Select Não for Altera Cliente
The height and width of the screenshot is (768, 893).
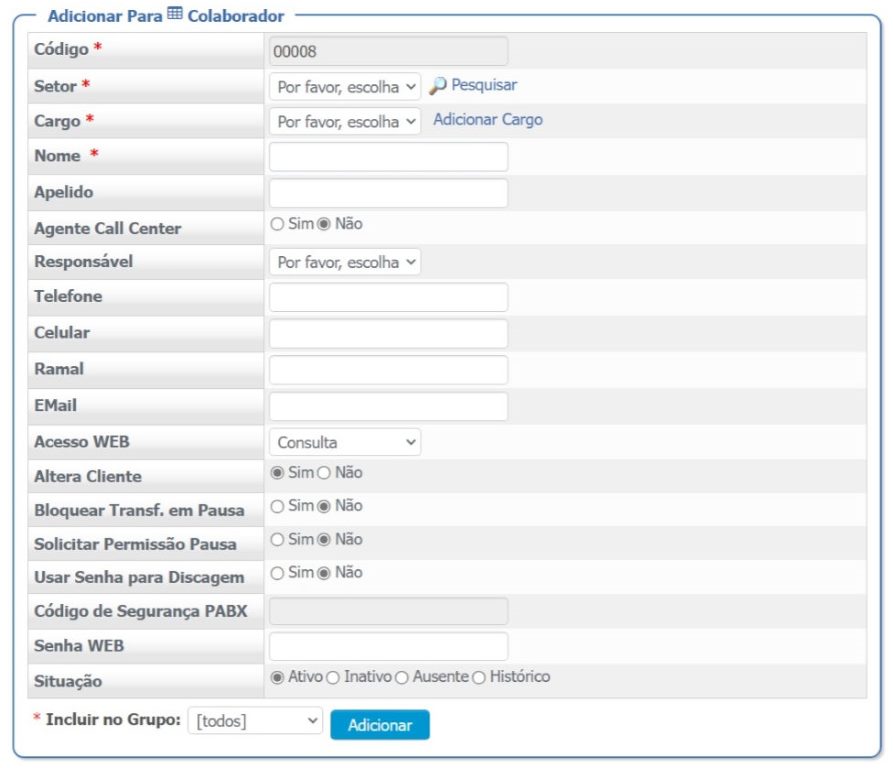324,473
